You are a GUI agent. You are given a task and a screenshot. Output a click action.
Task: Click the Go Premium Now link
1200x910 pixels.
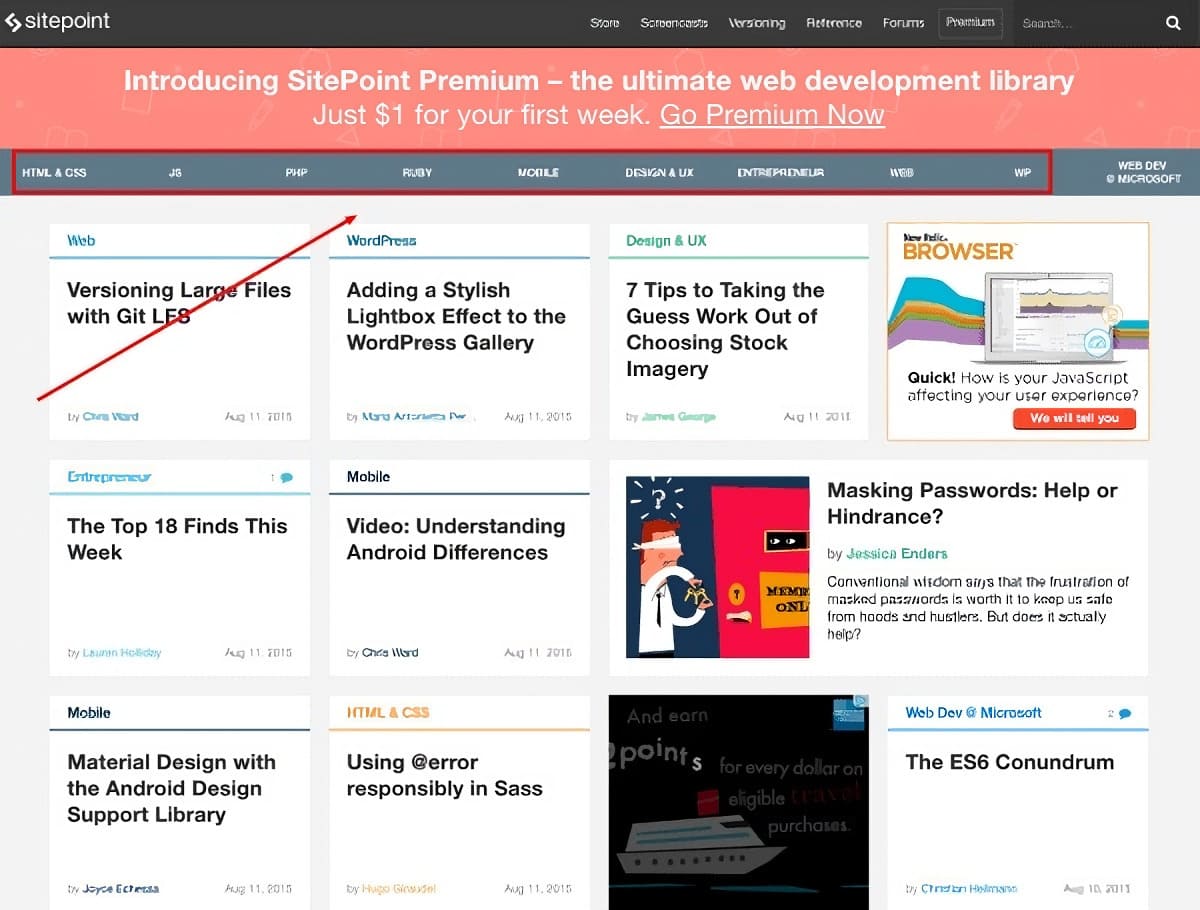click(772, 115)
